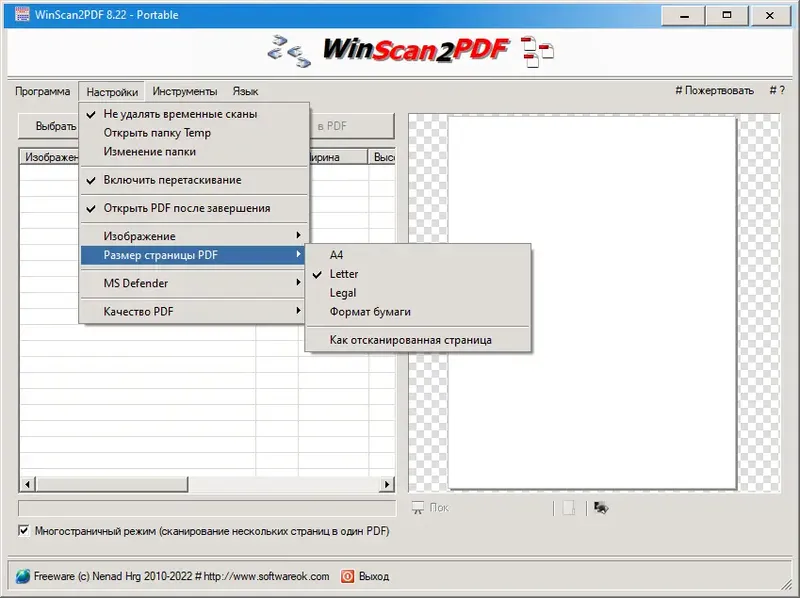Image resolution: width=800 pixels, height=598 pixels.
Task: Click the Изображение column header
Action: click(49, 157)
